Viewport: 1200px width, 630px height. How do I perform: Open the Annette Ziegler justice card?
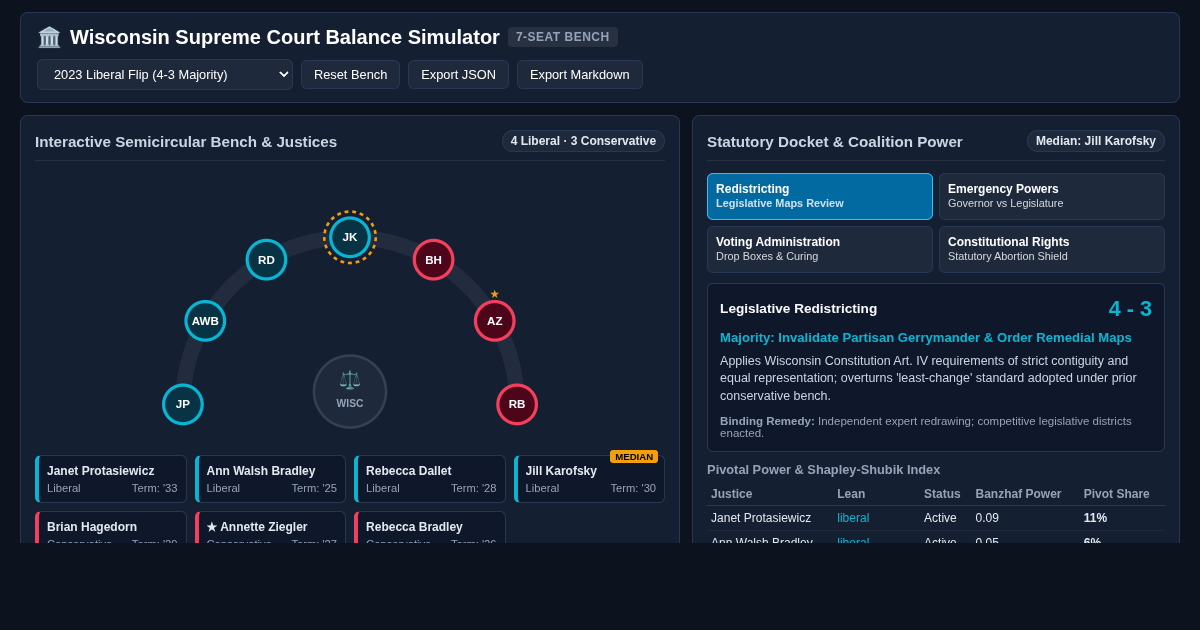(x=270, y=527)
